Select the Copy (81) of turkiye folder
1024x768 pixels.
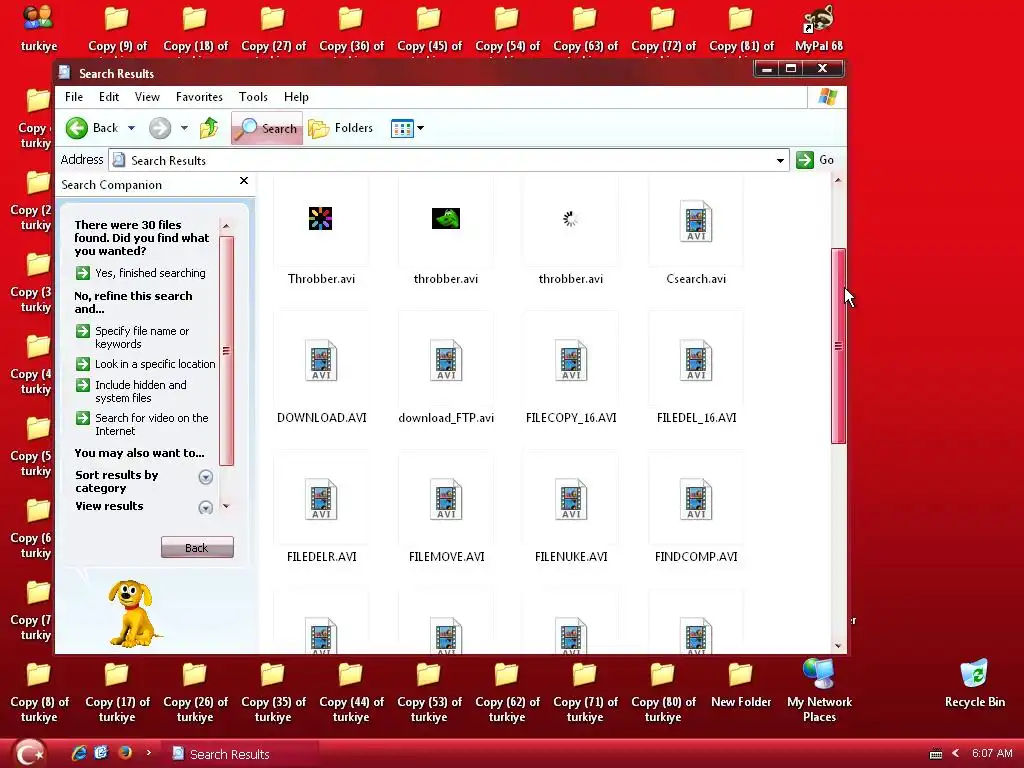(x=741, y=29)
